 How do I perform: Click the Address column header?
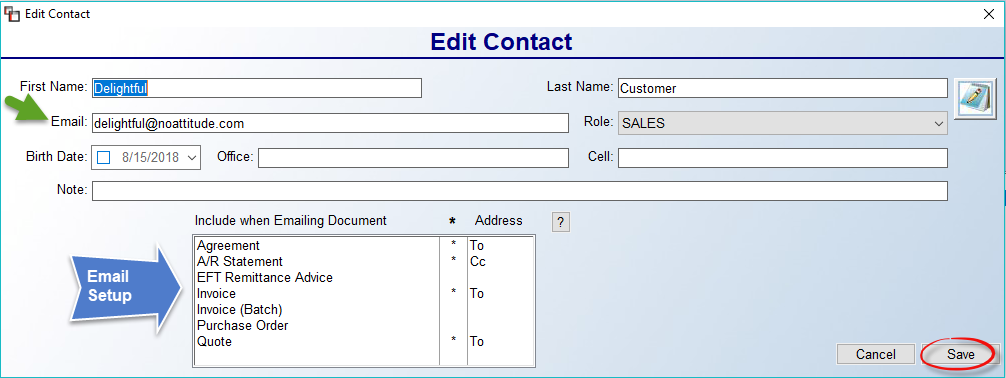499,221
